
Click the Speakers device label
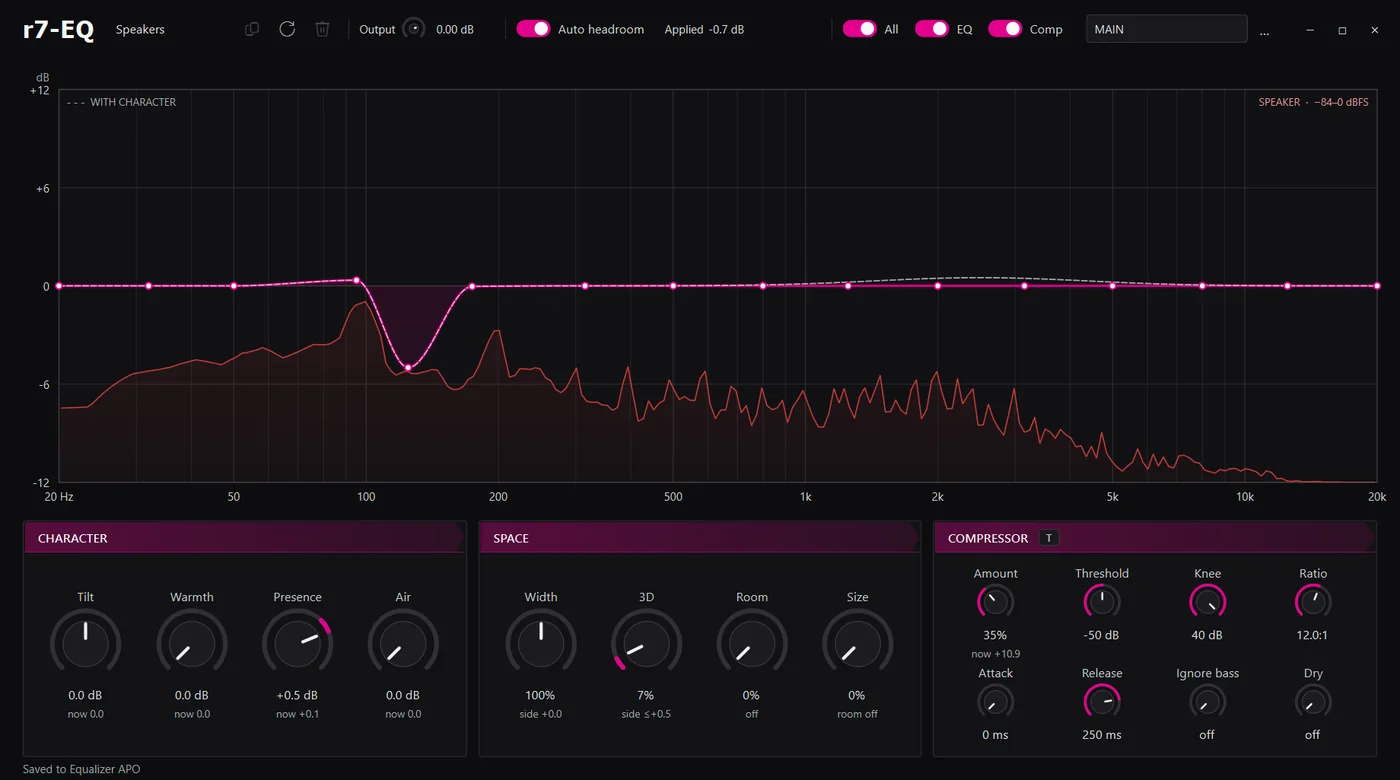(x=140, y=29)
